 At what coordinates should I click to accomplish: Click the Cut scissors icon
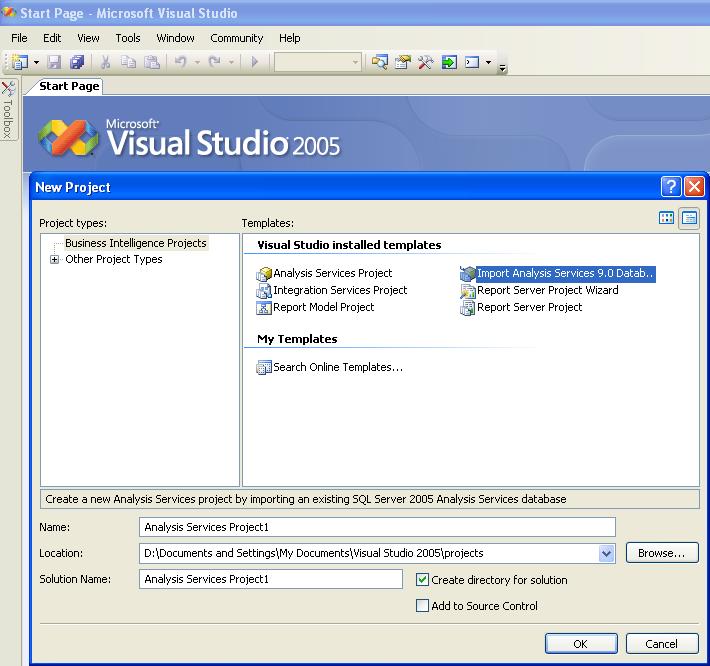click(x=106, y=62)
